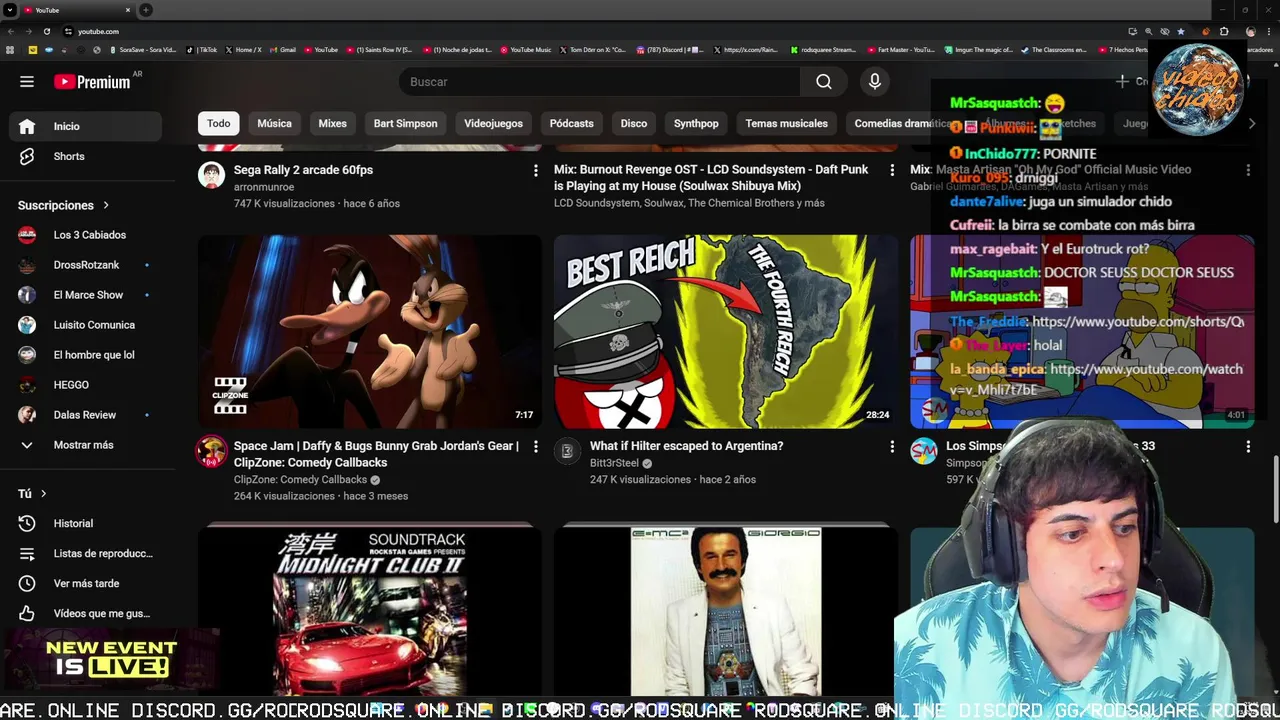Viewport: 1280px width, 720px height.
Task: Open Giorgio album cover thumbnail
Action: point(726,611)
